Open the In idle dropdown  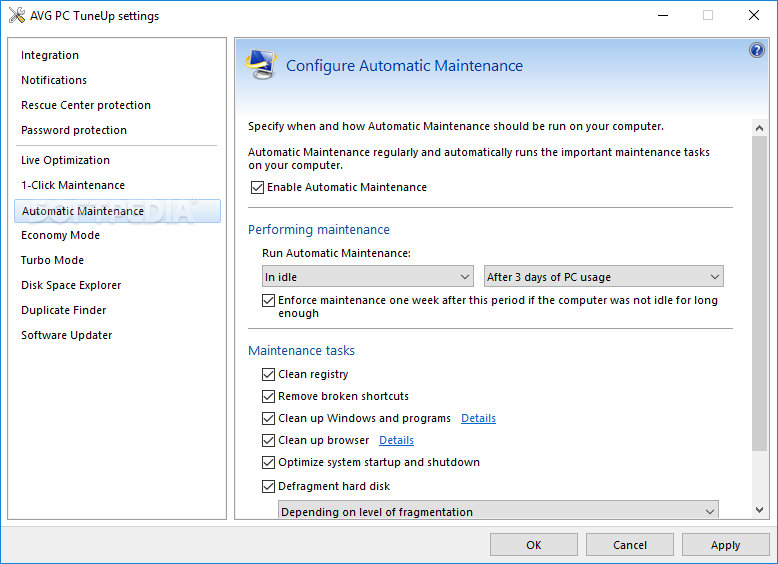(368, 276)
